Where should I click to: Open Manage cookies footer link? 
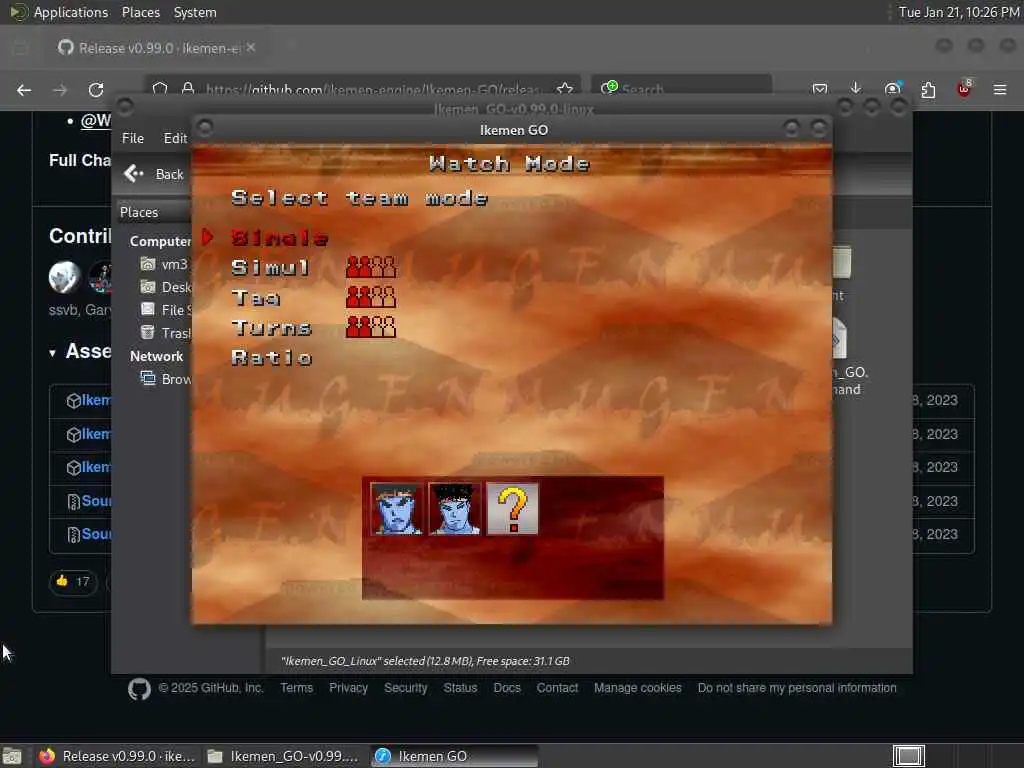coord(637,688)
